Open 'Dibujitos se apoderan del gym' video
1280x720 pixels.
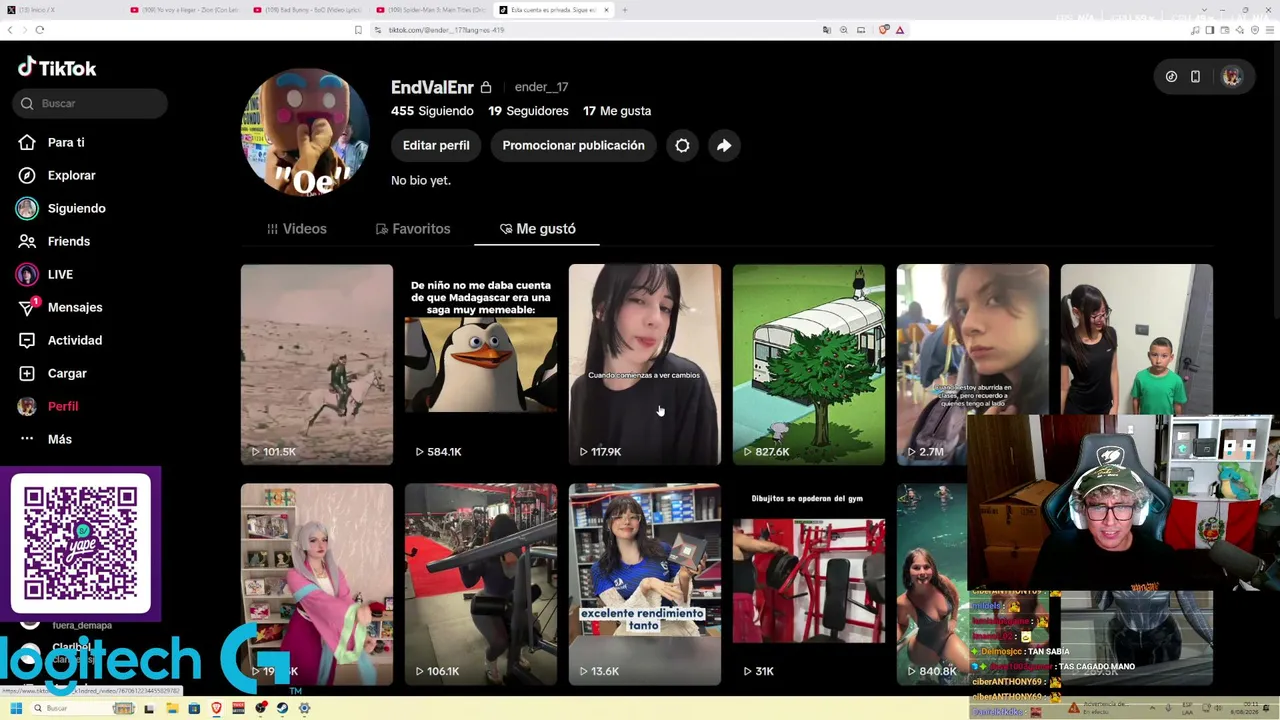pyautogui.click(x=809, y=584)
